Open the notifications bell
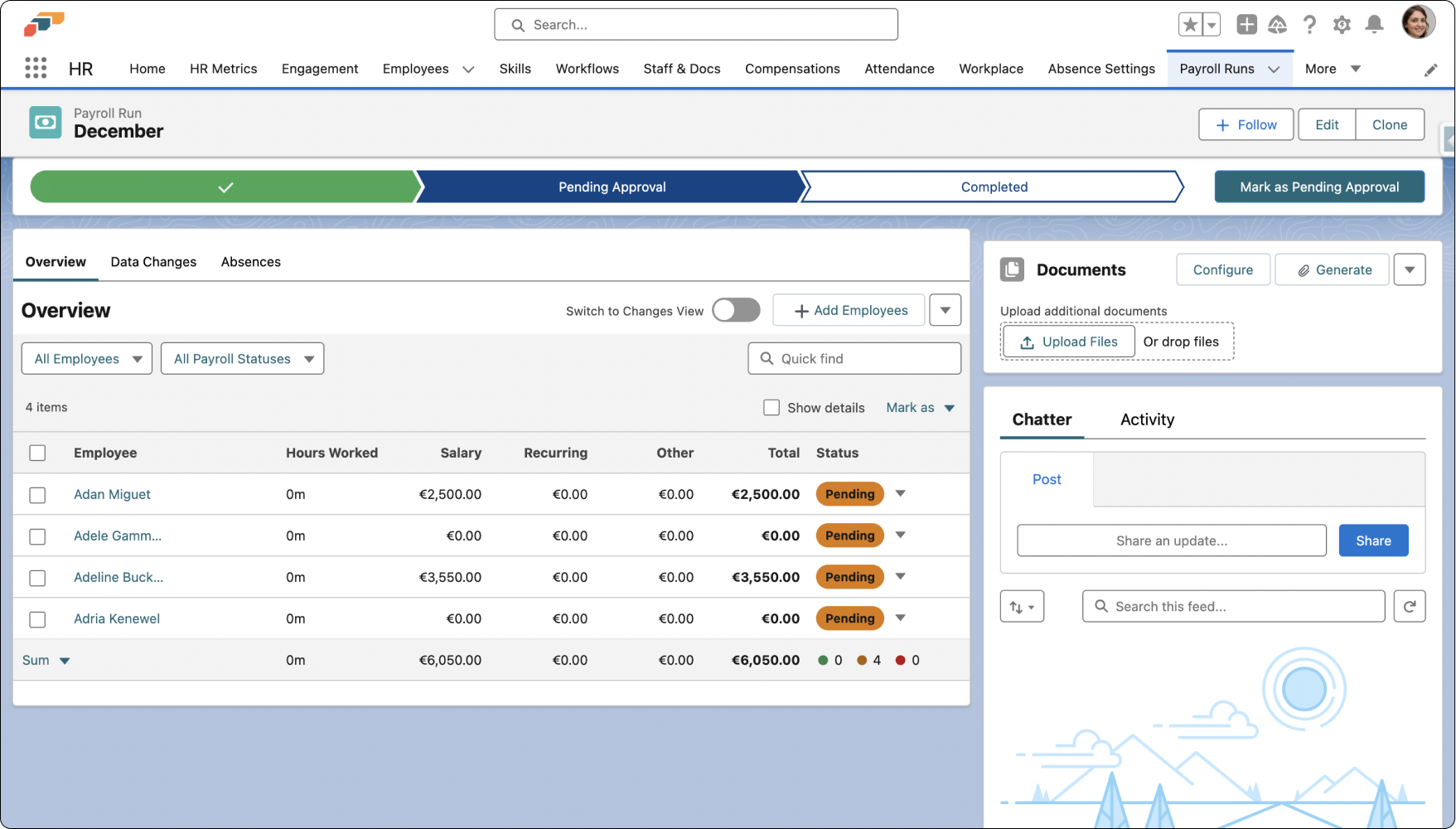1456x829 pixels. [1374, 25]
